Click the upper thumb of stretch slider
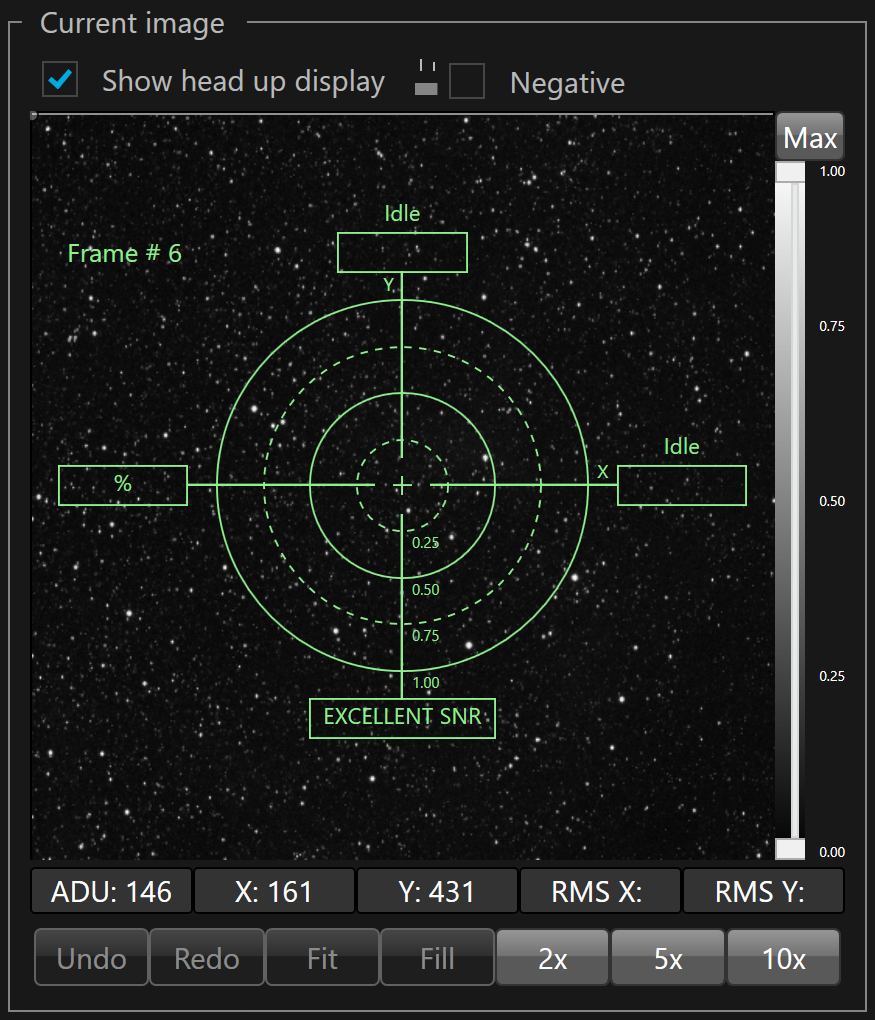The width and height of the screenshot is (875, 1020). click(790, 172)
